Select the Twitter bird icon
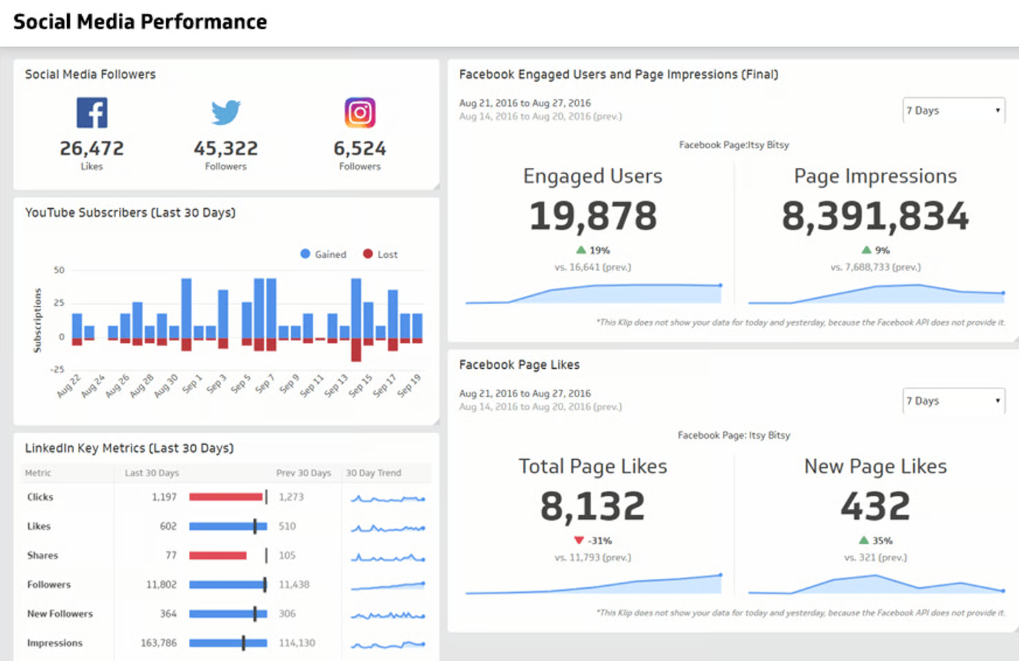The width and height of the screenshot is (1019, 661). tap(225, 111)
